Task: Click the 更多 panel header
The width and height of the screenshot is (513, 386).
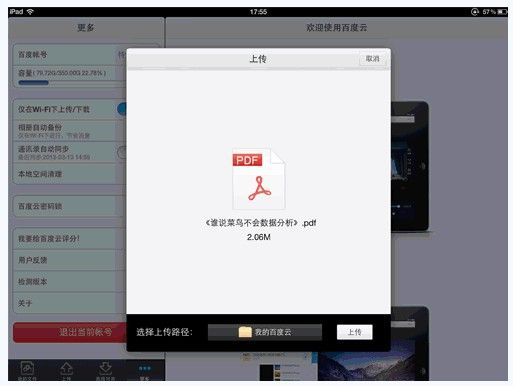Action: [86, 27]
